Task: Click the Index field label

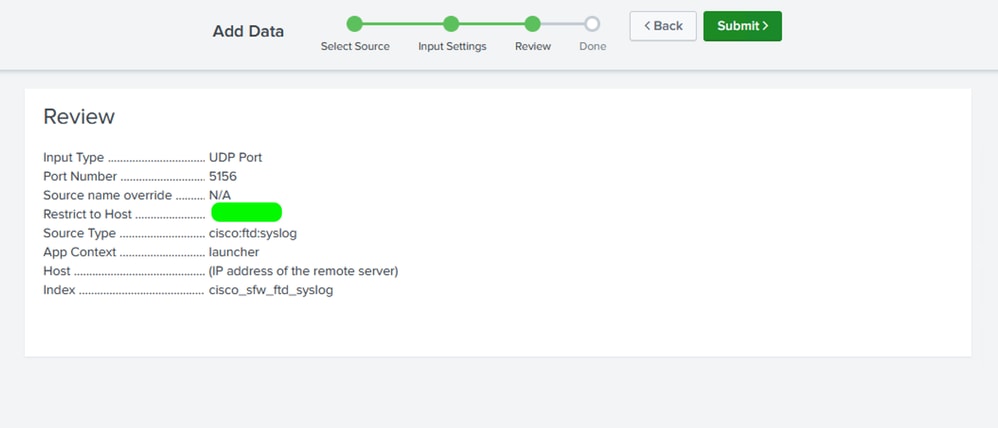Action: pyautogui.click(x=59, y=290)
